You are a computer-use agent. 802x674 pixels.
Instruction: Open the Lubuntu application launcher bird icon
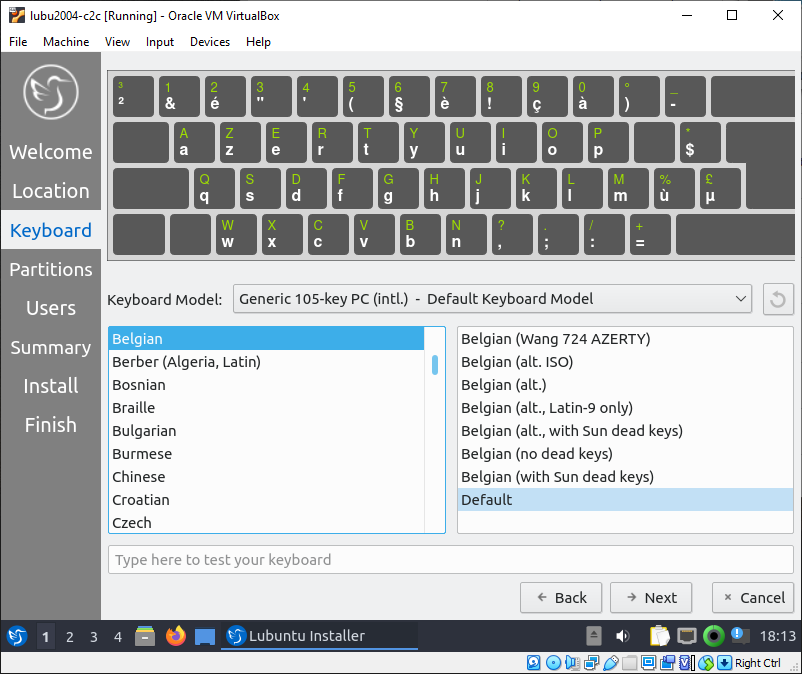click(x=15, y=636)
